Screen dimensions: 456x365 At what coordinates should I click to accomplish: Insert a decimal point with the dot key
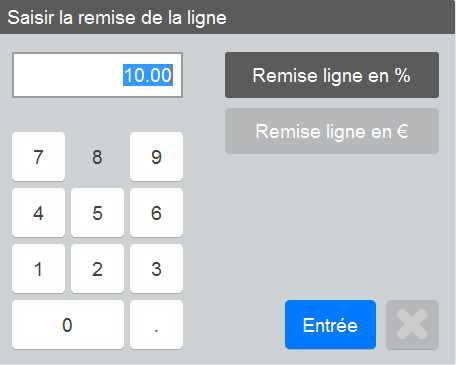point(156,325)
